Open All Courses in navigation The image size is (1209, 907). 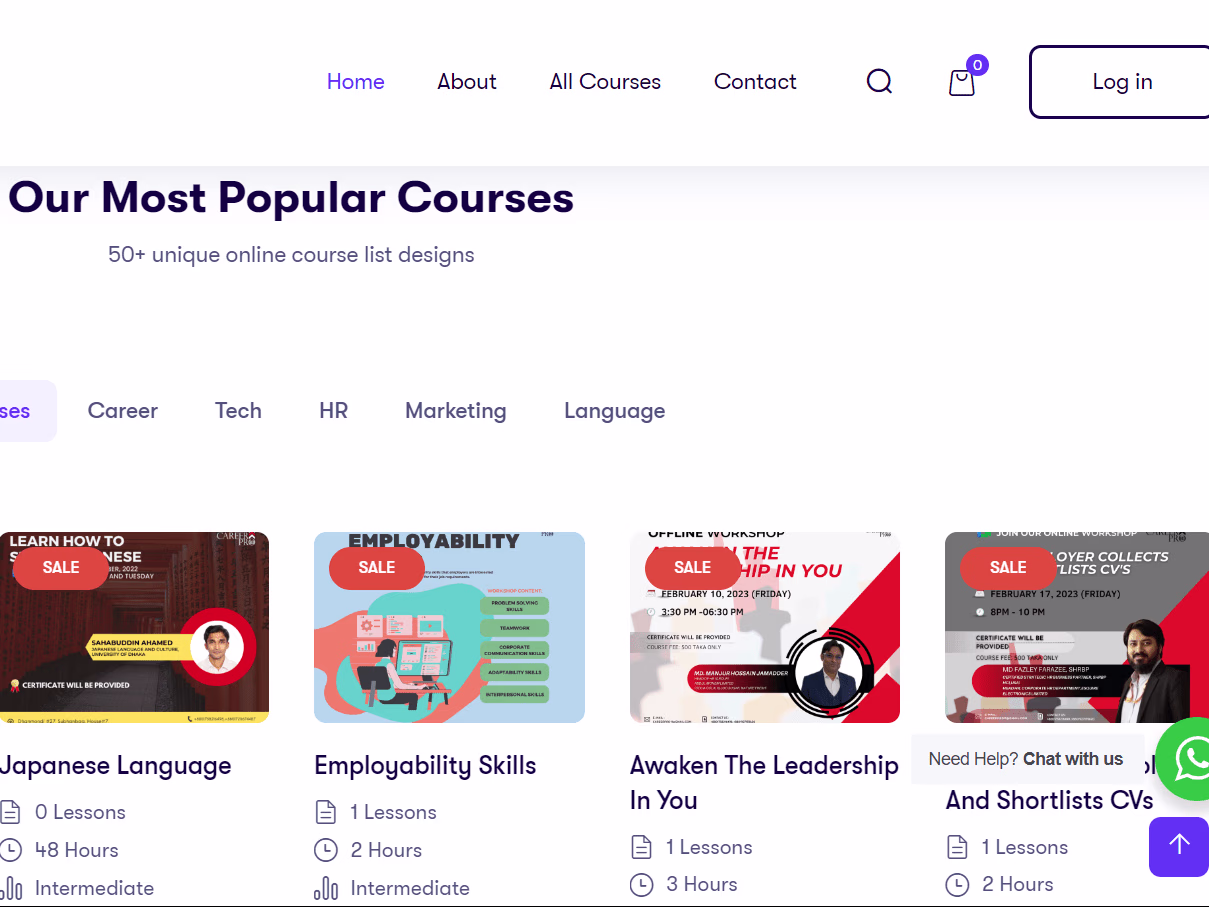tap(605, 82)
